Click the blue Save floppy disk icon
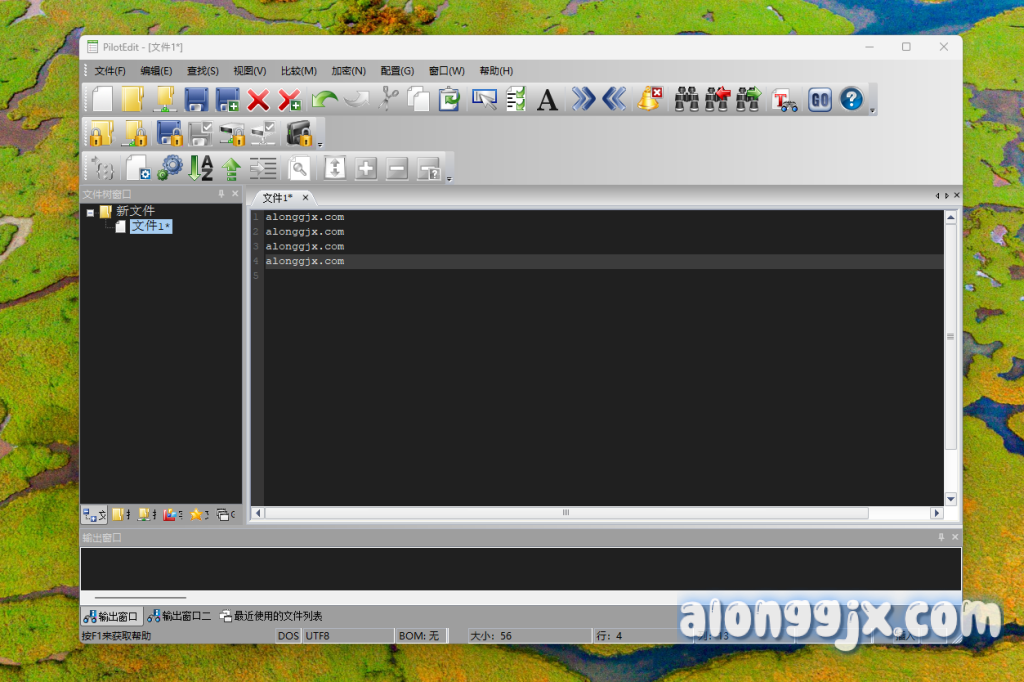This screenshot has height=682, width=1024. [196, 99]
